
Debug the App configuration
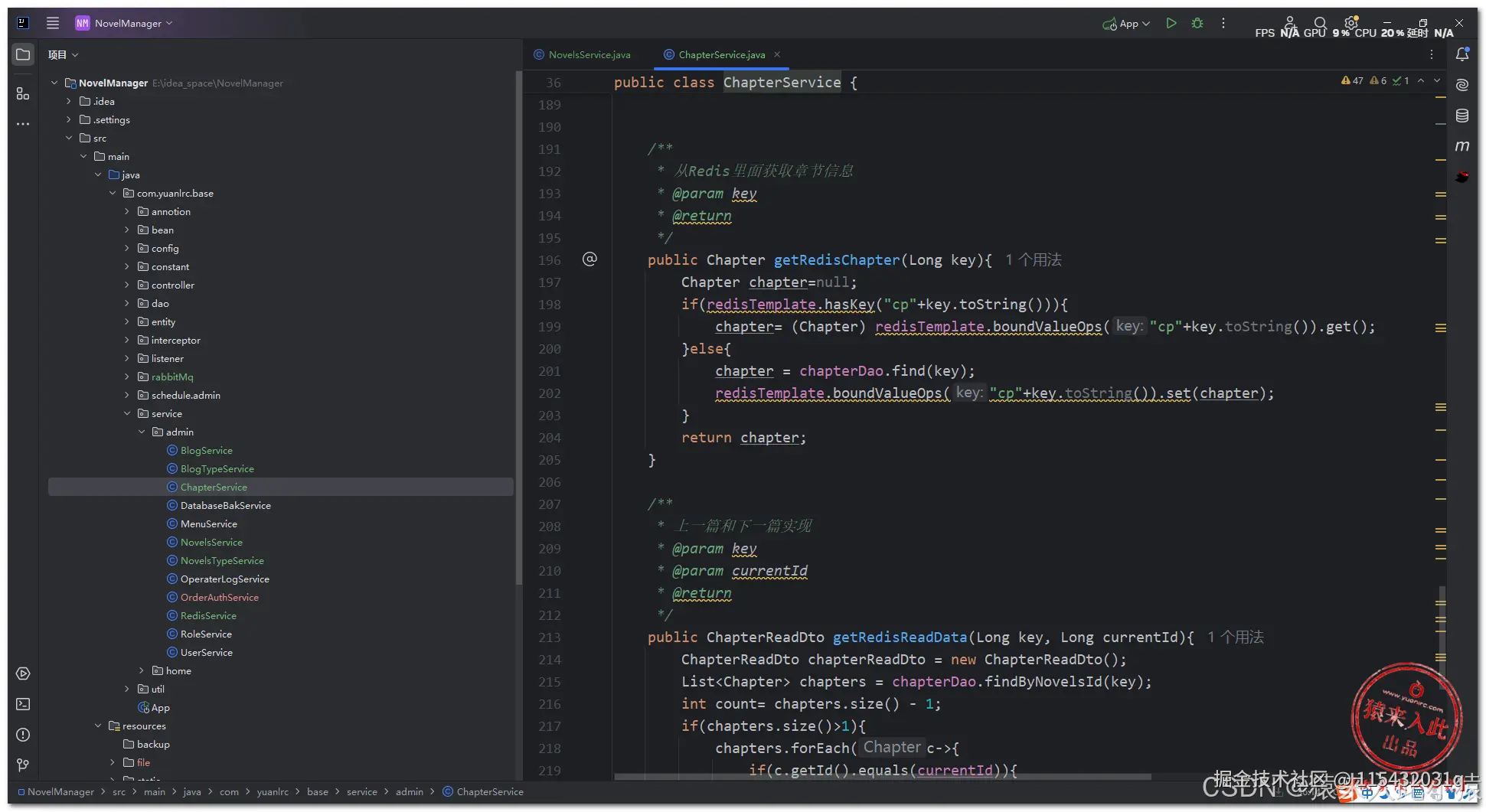1197,23
